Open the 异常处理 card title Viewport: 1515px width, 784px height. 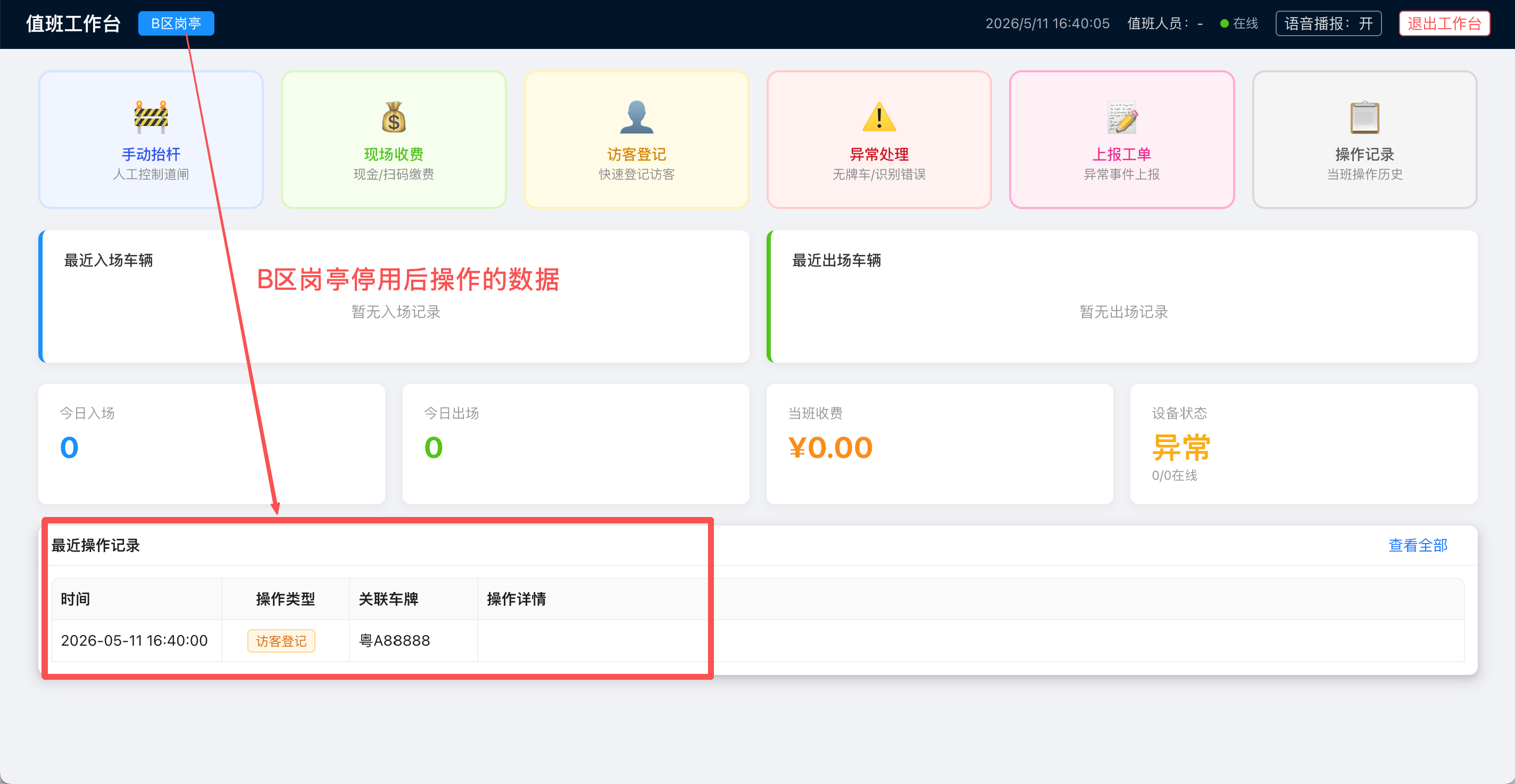click(879, 154)
